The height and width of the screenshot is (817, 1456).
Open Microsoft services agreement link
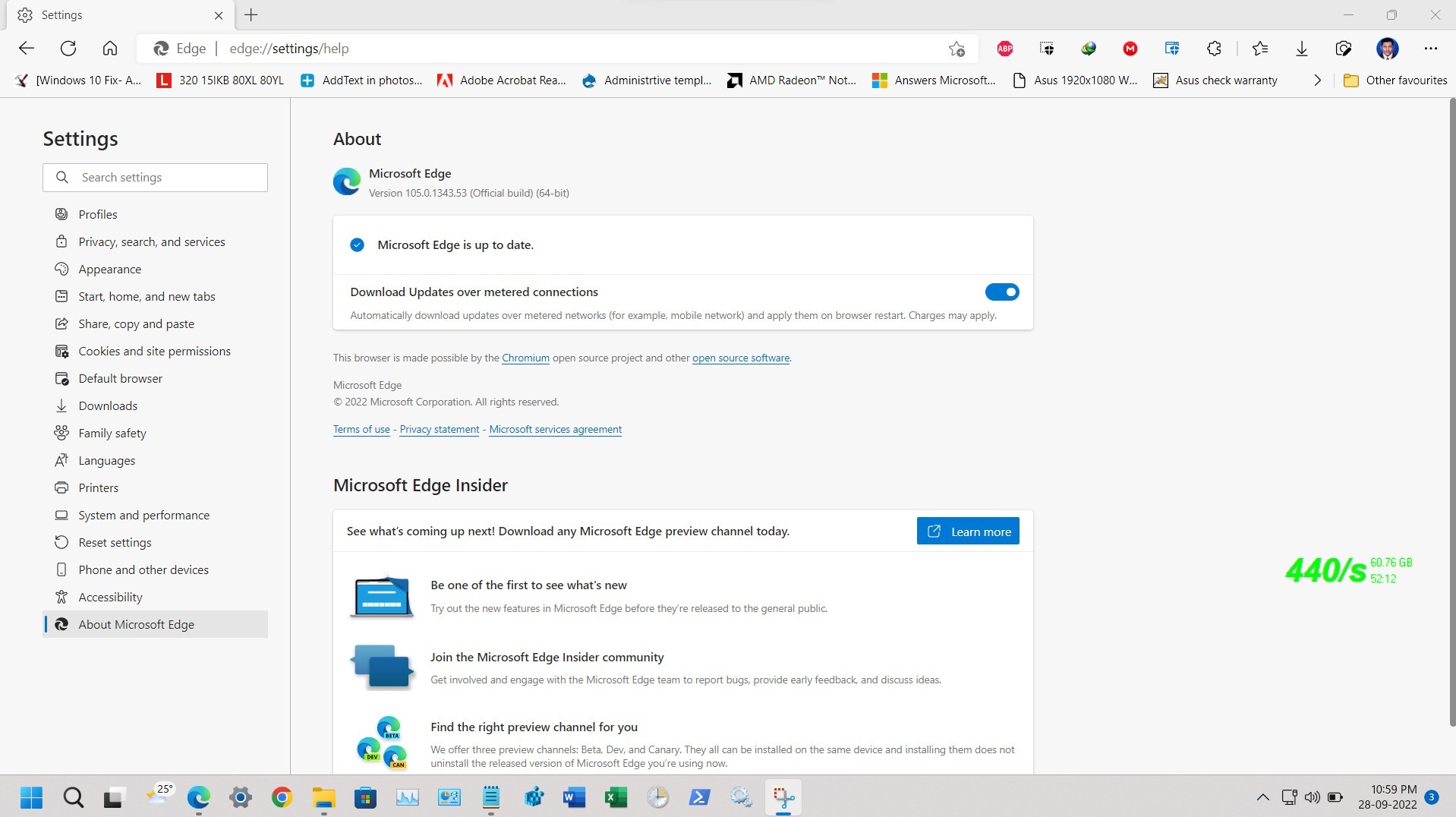556,429
